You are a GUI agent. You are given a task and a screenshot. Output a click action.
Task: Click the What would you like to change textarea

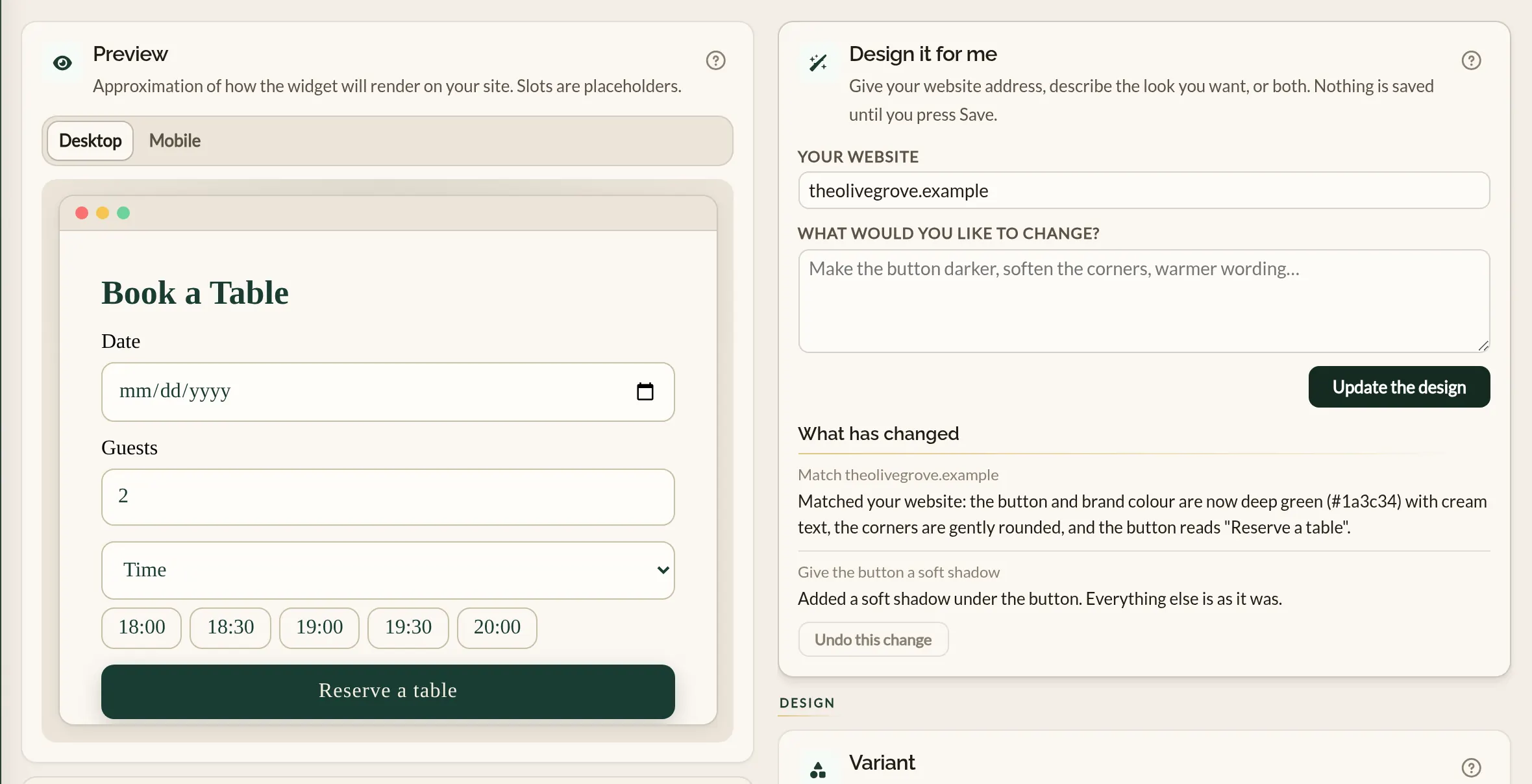tap(1144, 301)
